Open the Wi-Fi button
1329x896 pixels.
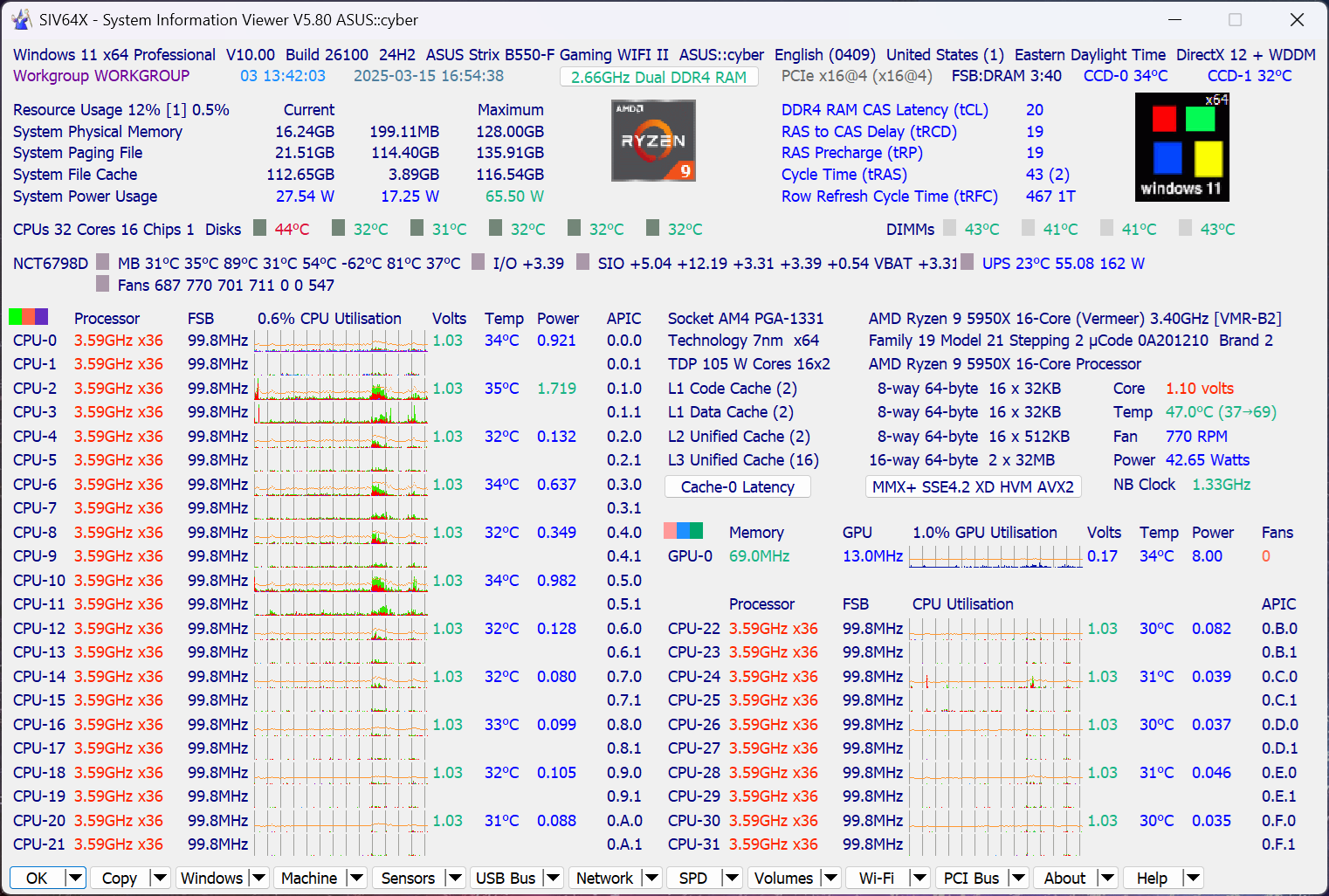click(877, 878)
